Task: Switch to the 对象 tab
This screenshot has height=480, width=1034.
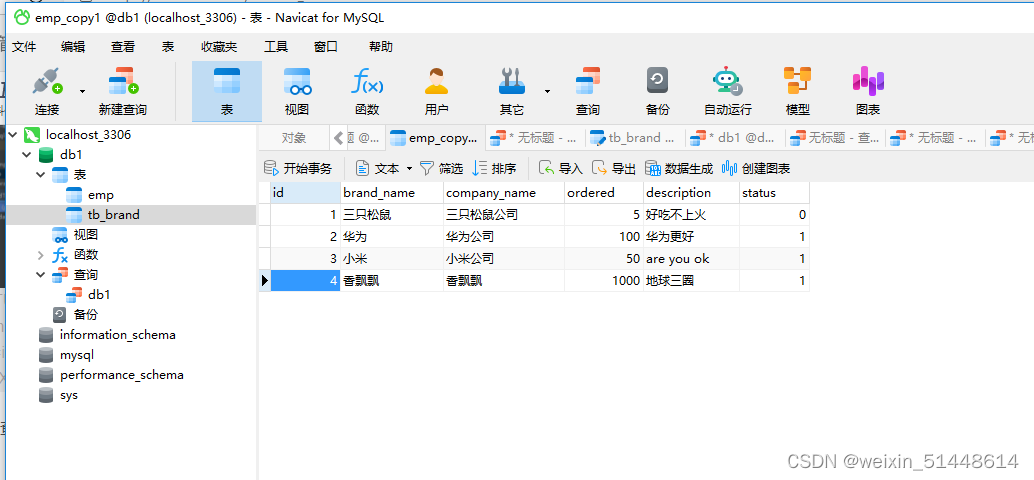Action: 293,138
